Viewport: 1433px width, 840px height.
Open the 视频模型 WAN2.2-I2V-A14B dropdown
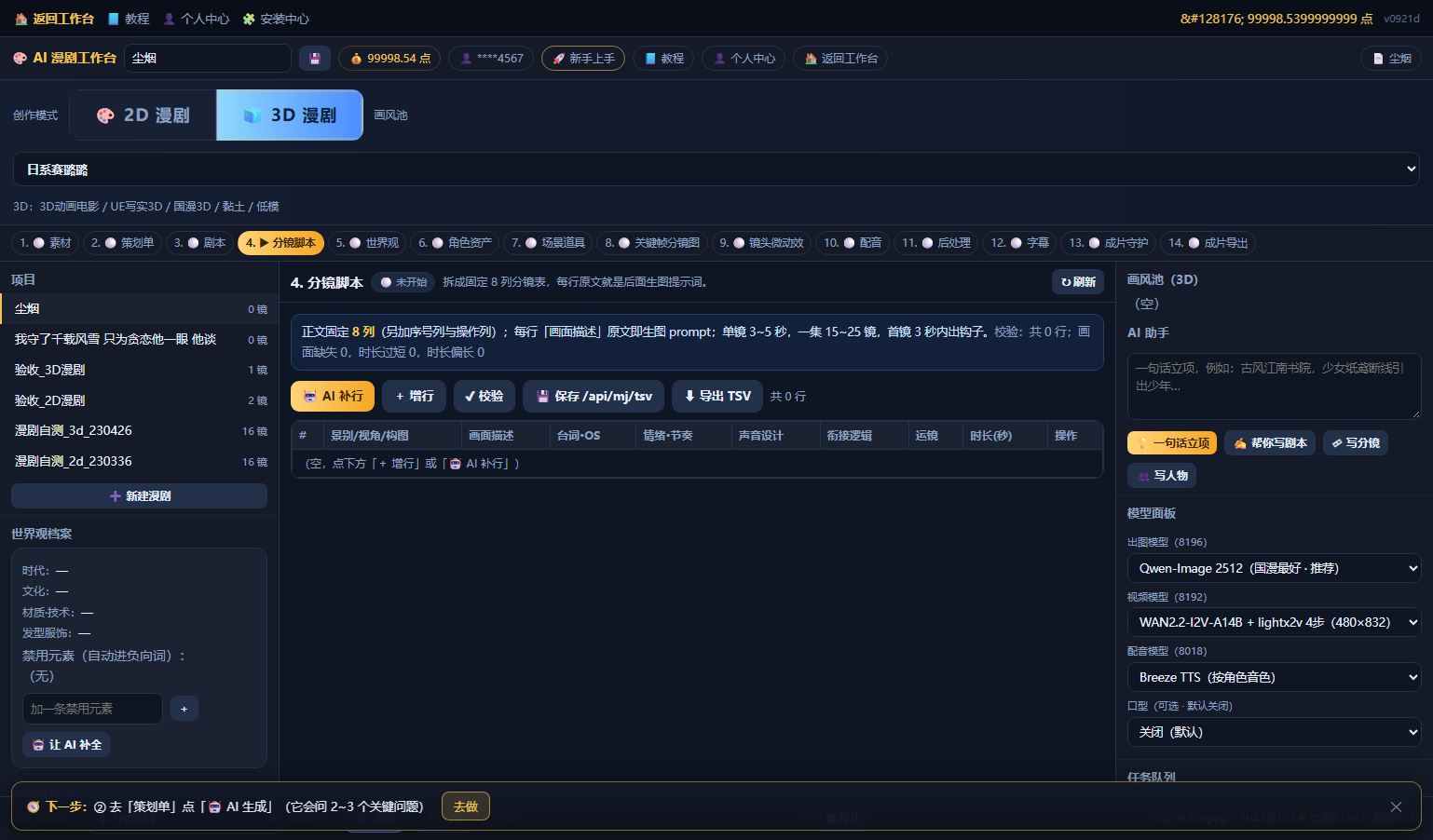tap(1274, 622)
